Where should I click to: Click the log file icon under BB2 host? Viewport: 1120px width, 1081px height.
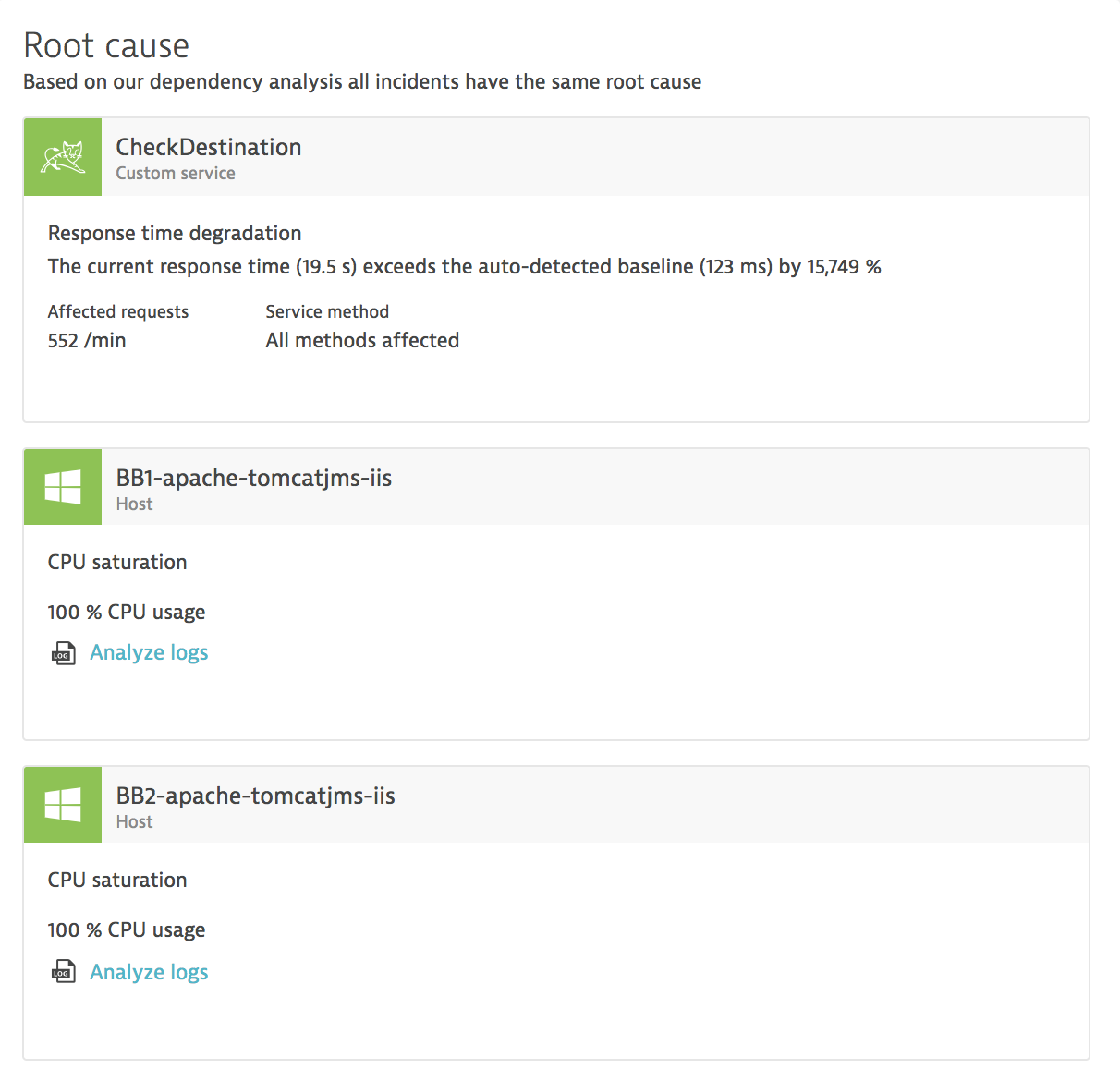pos(63,972)
